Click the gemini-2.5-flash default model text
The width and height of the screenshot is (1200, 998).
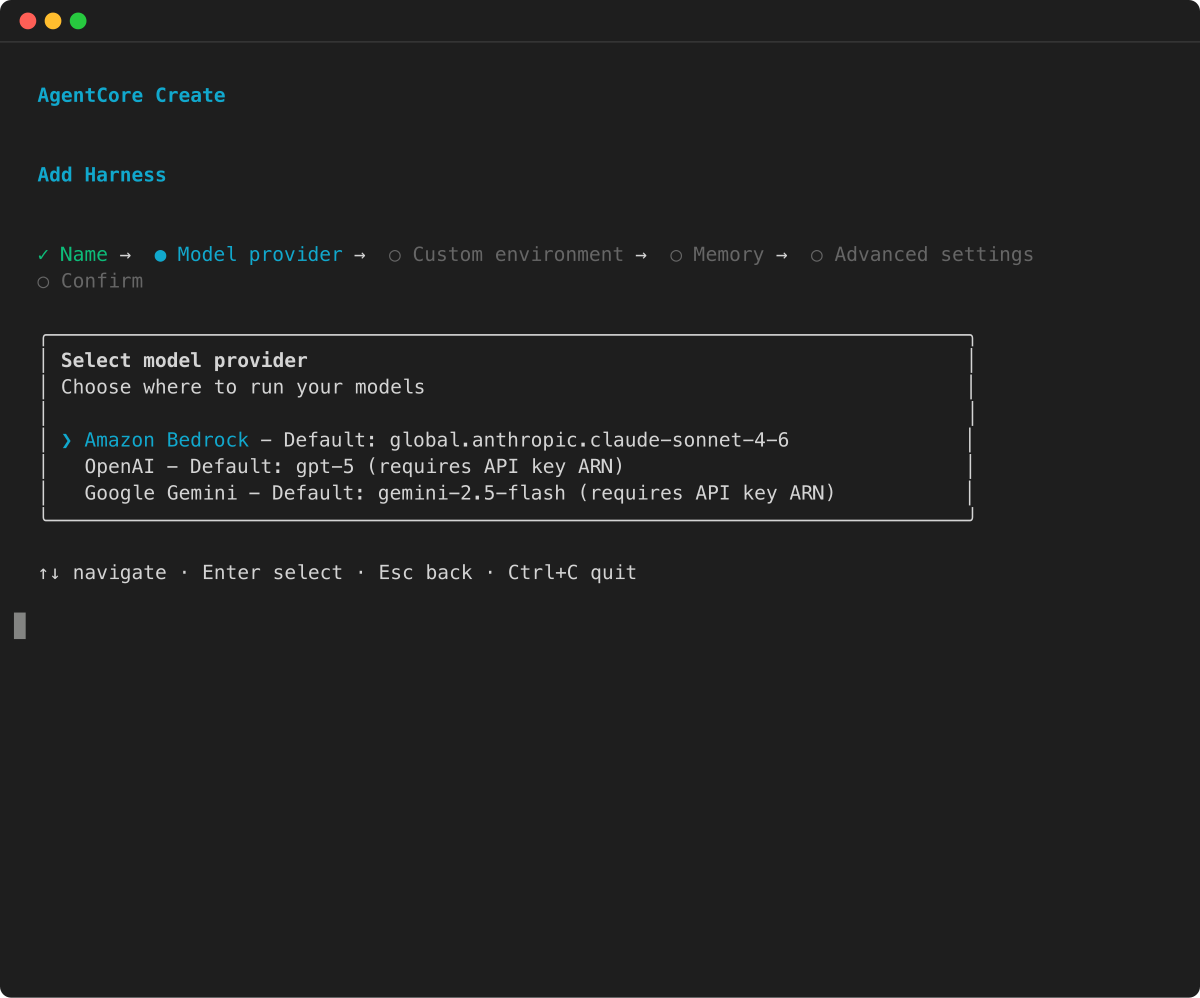[x=472, y=493]
